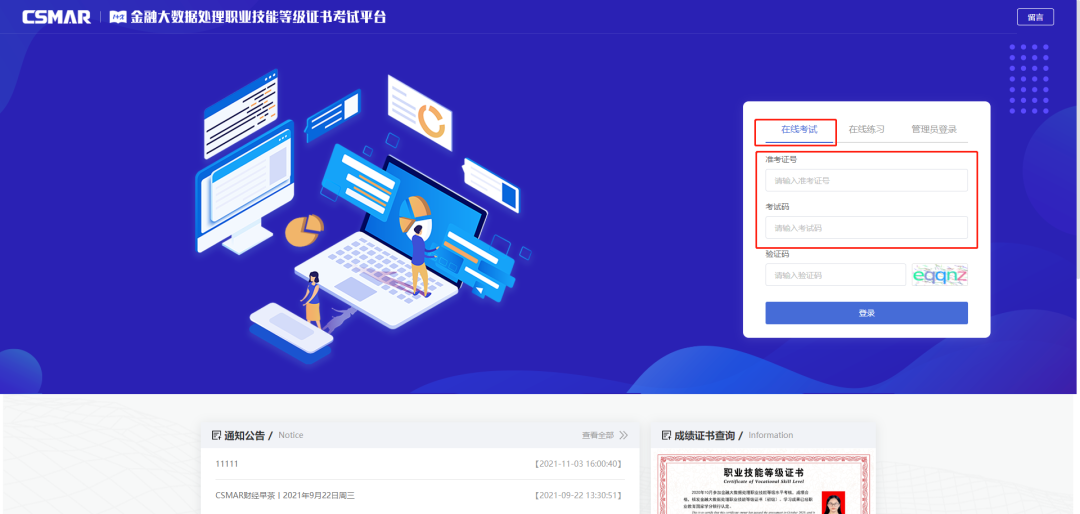Open the notice titled 11111
The width and height of the screenshot is (1080, 514).
point(227,464)
